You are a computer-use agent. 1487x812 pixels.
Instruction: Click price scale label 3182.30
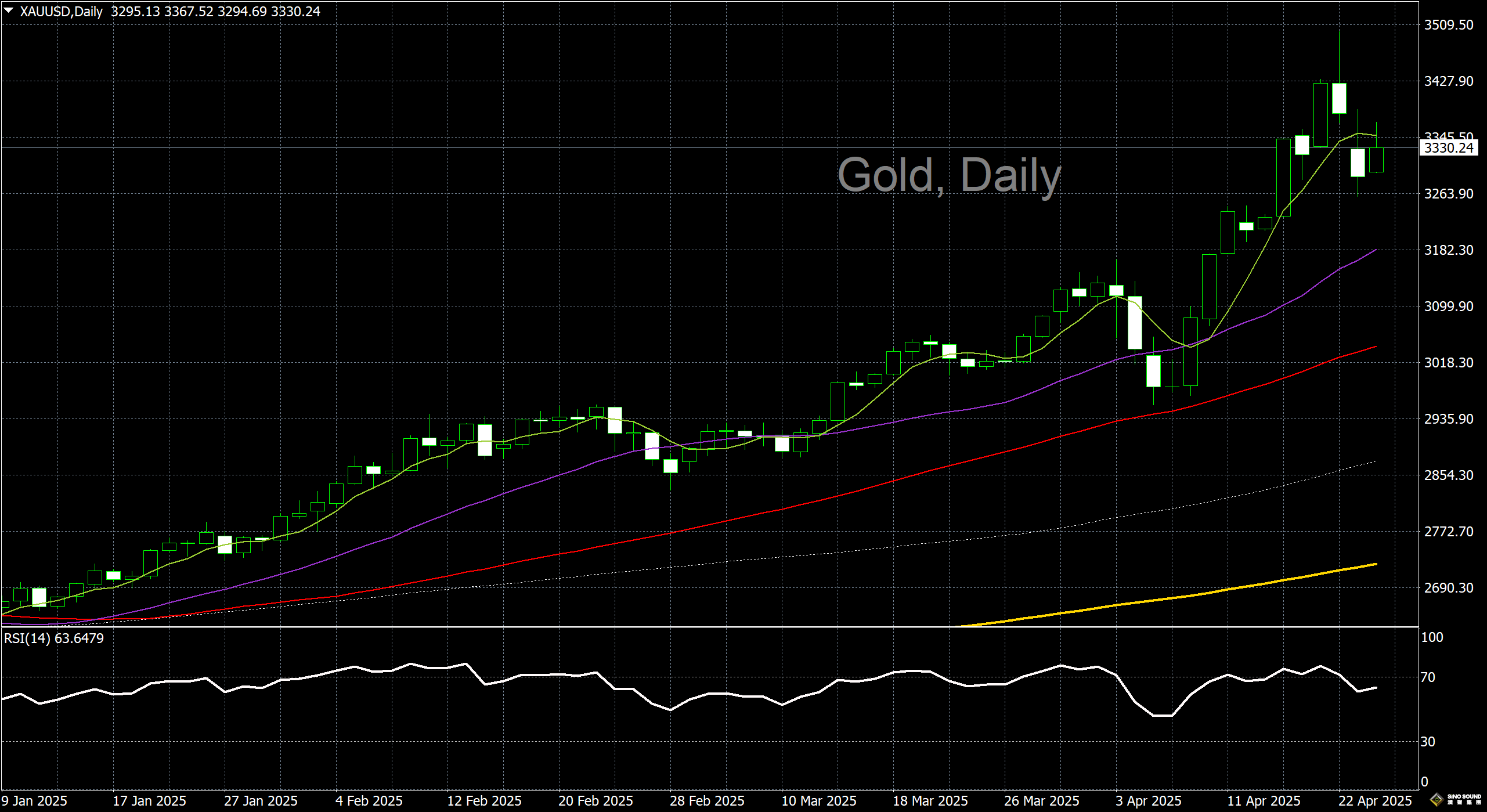[1448, 250]
